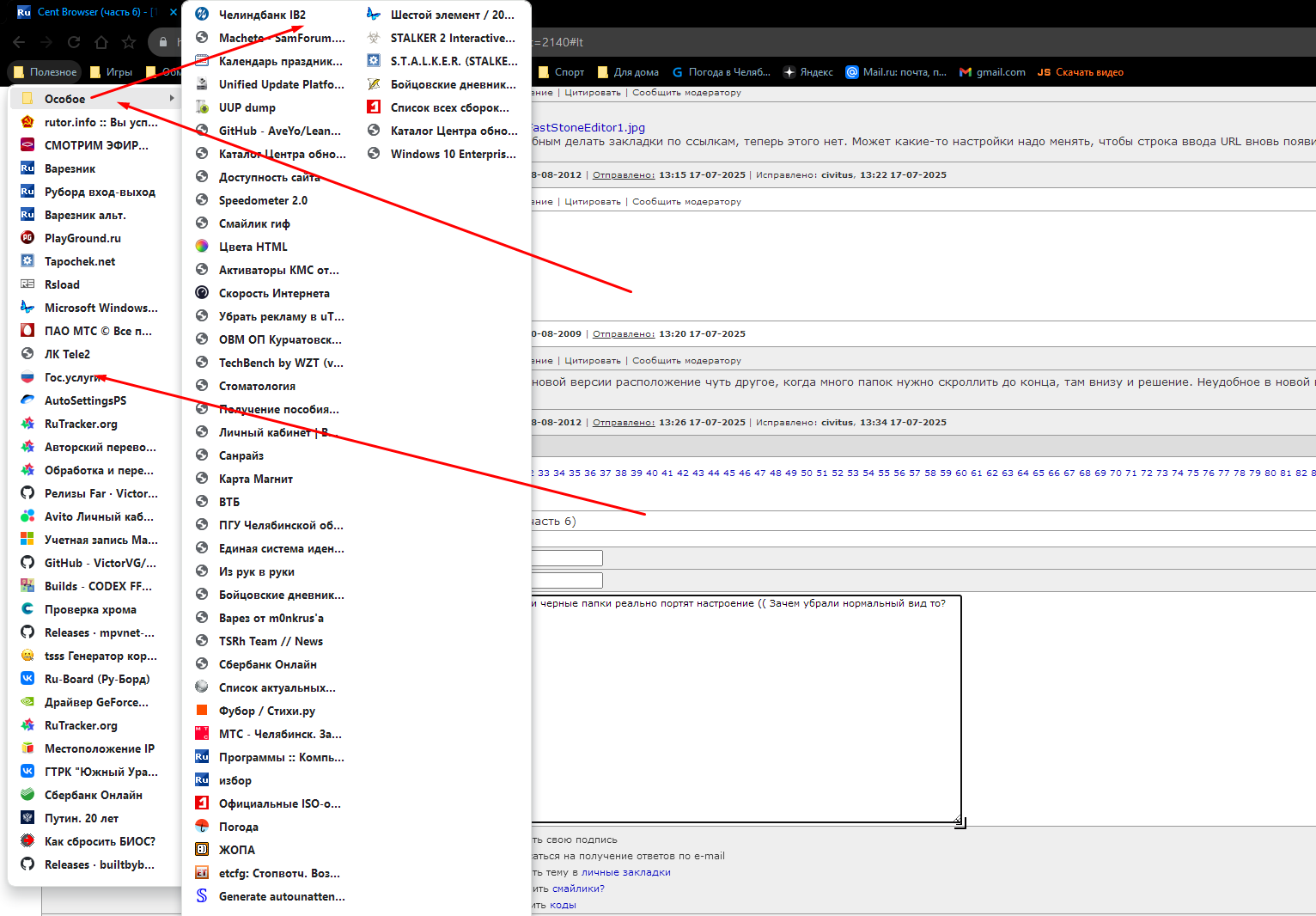Image resolution: width=1316 pixels, height=916 pixels.
Task: Open личные закладки link below form
Action: [x=626, y=872]
